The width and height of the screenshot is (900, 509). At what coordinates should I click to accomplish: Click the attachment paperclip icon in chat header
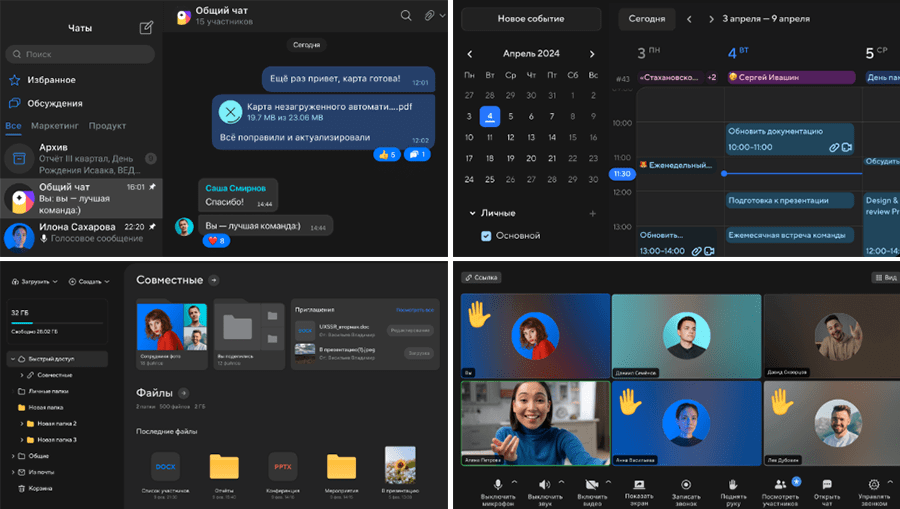point(429,15)
